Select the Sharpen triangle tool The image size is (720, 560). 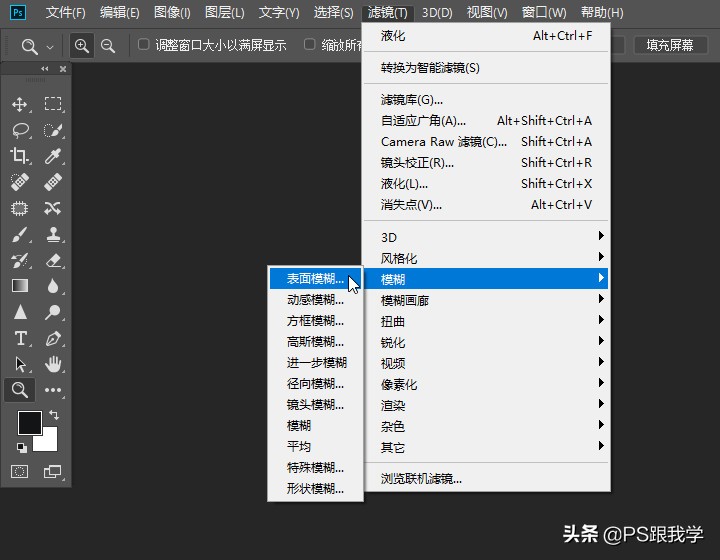tap(20, 312)
